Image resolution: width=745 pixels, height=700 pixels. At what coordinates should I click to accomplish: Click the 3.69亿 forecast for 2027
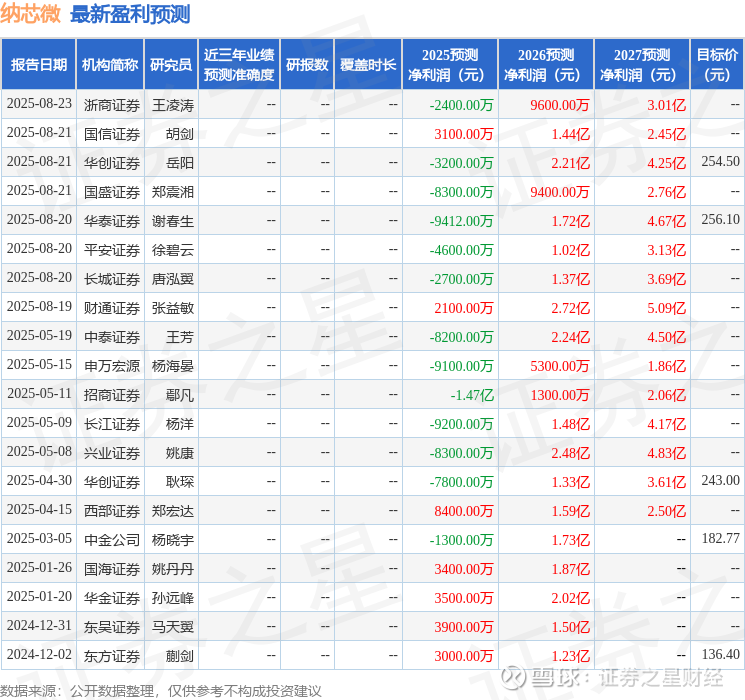(x=666, y=279)
